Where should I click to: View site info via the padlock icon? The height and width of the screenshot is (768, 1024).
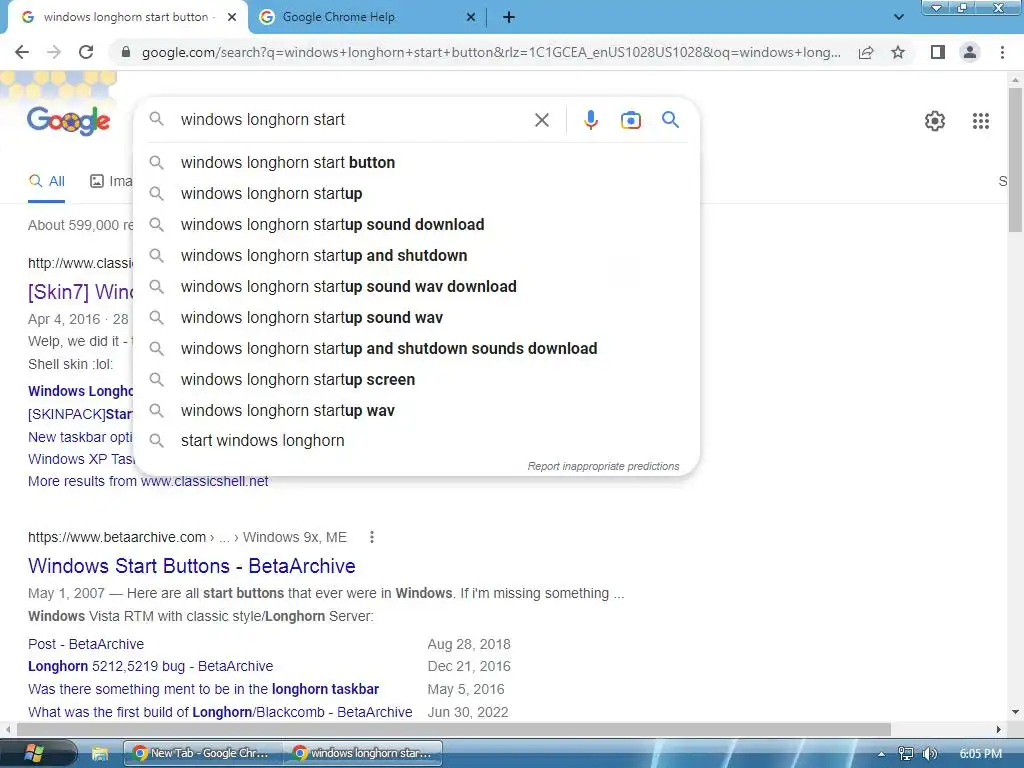coord(126,52)
